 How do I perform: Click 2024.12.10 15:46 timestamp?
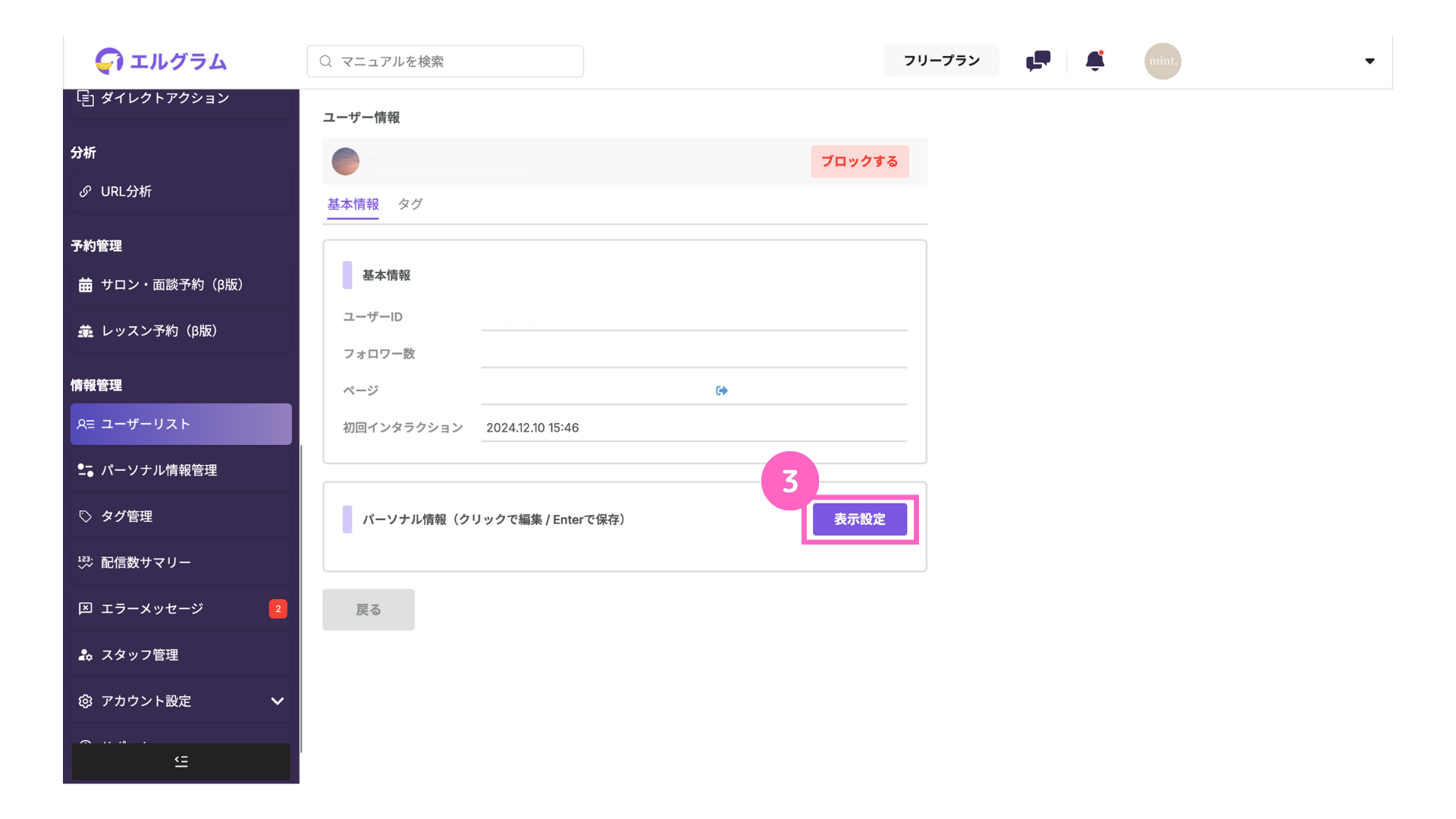click(x=532, y=428)
